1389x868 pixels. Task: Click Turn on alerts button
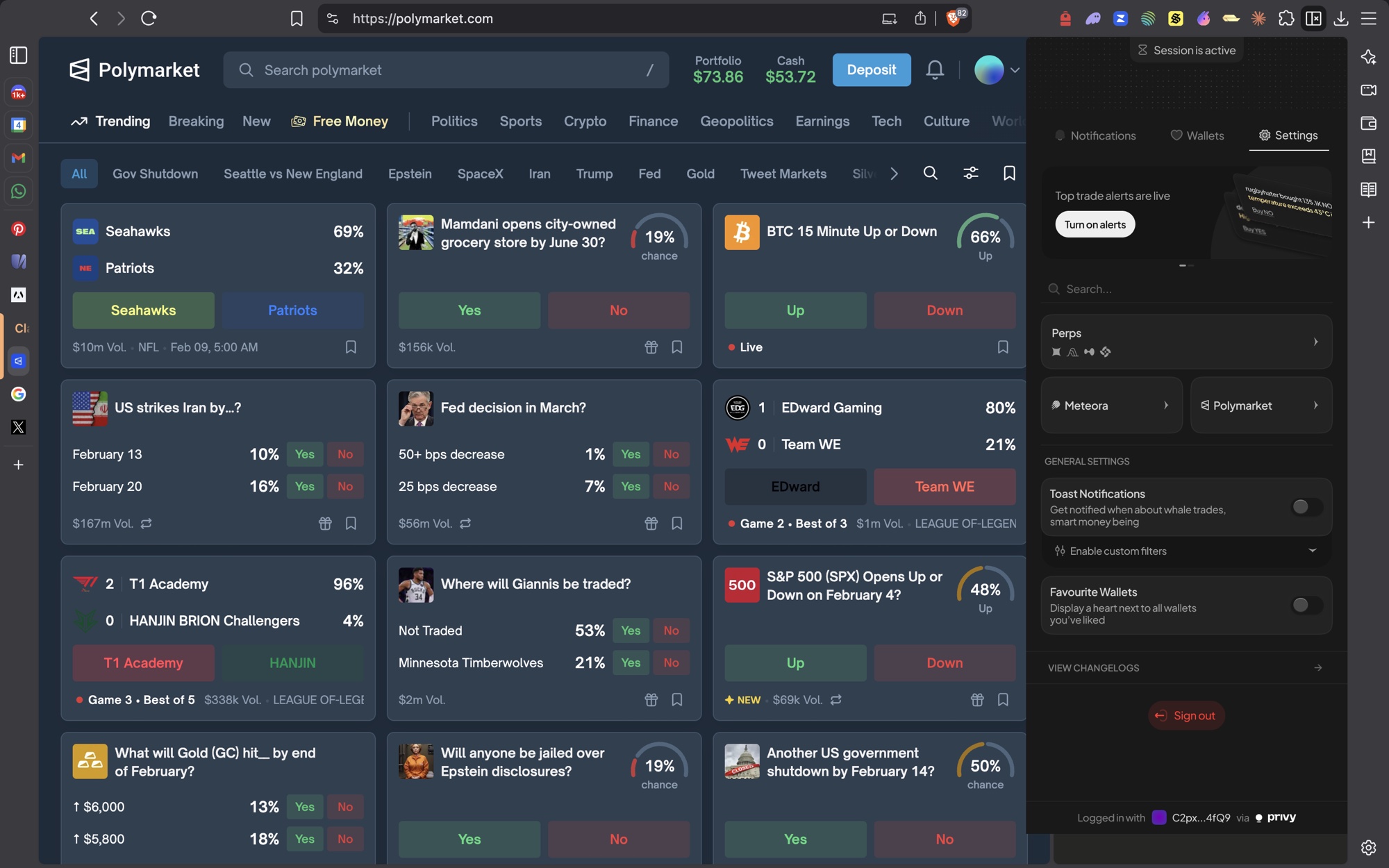pos(1095,224)
